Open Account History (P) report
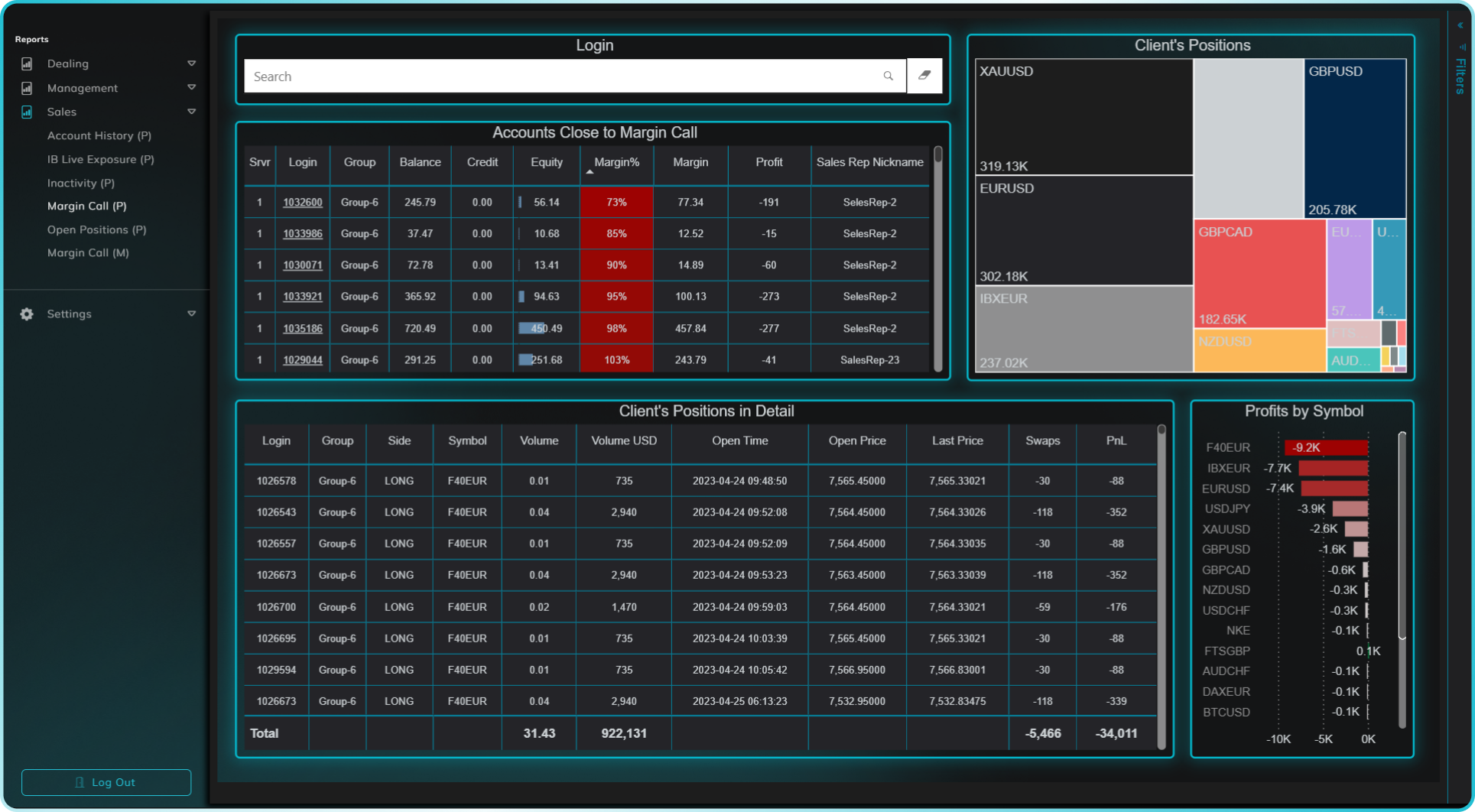 pos(99,135)
